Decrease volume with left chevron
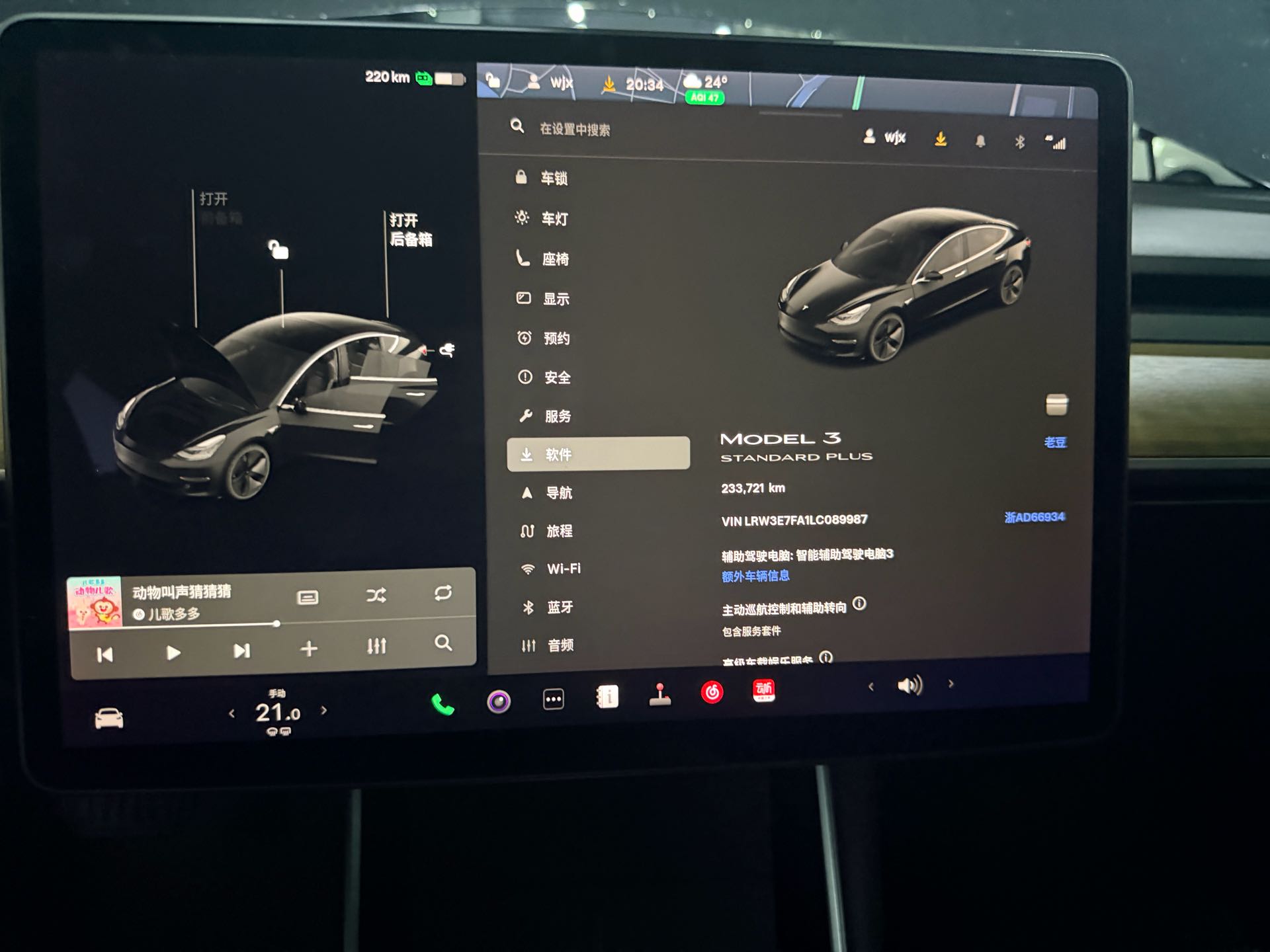Viewport: 1270px width, 952px height. (x=871, y=687)
